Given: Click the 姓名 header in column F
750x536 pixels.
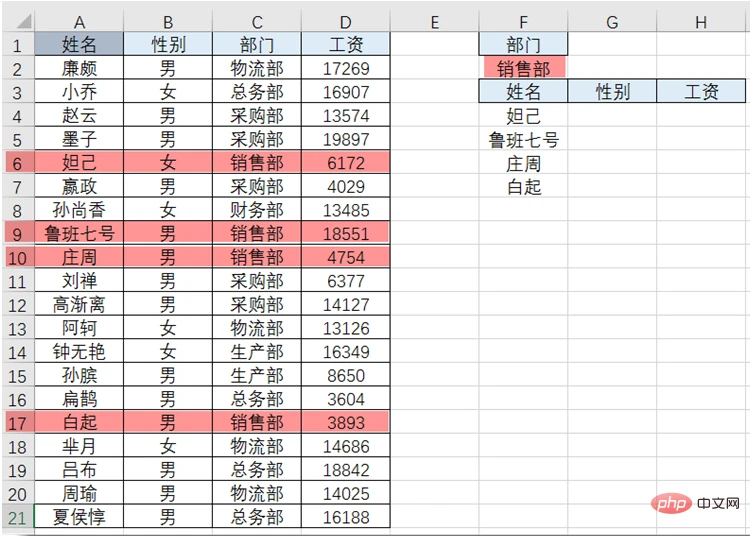Looking at the screenshot, I should click(x=523, y=91).
